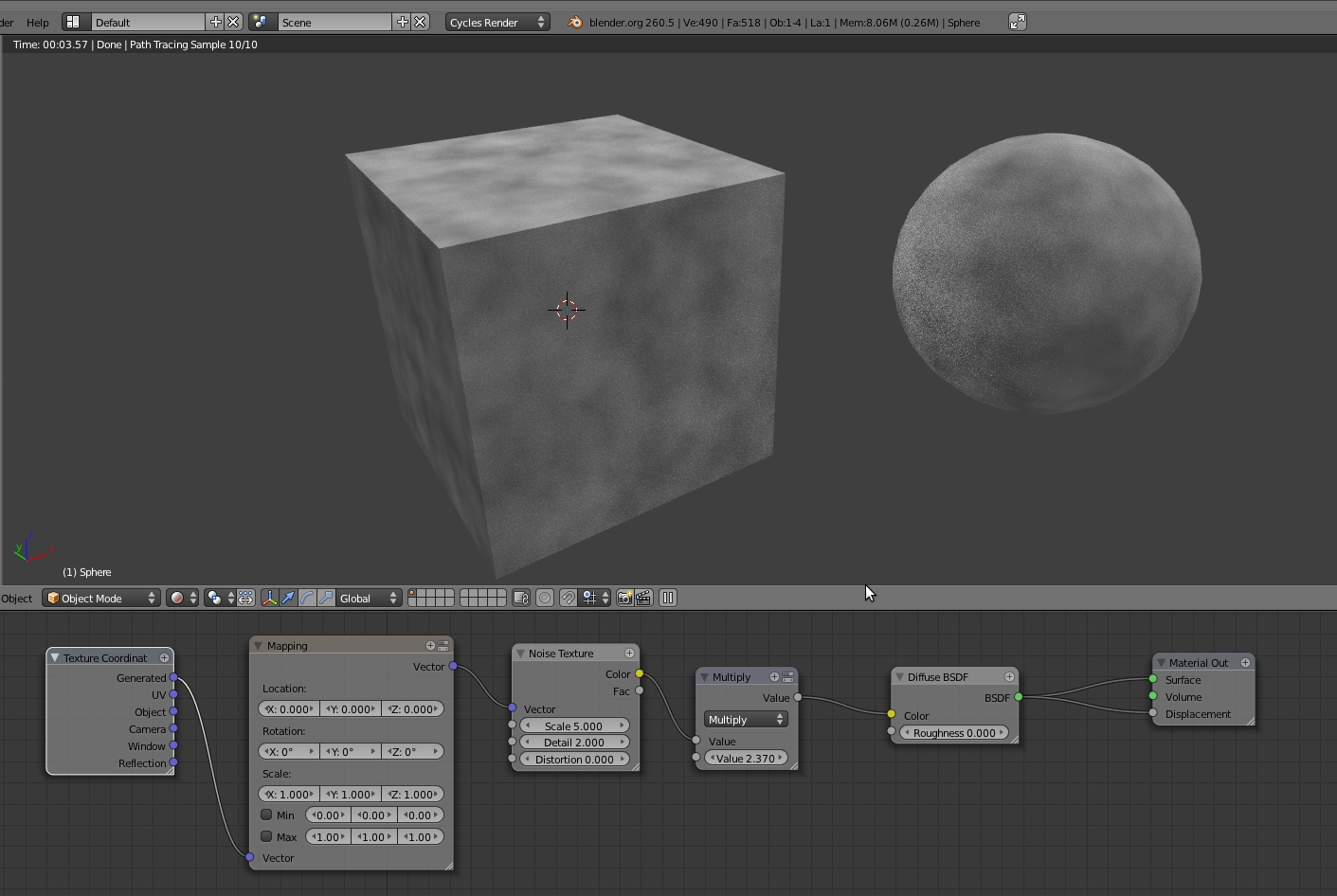Image resolution: width=1337 pixels, height=896 pixels.
Task: Collapse the Mapping node
Action: pos(258,645)
